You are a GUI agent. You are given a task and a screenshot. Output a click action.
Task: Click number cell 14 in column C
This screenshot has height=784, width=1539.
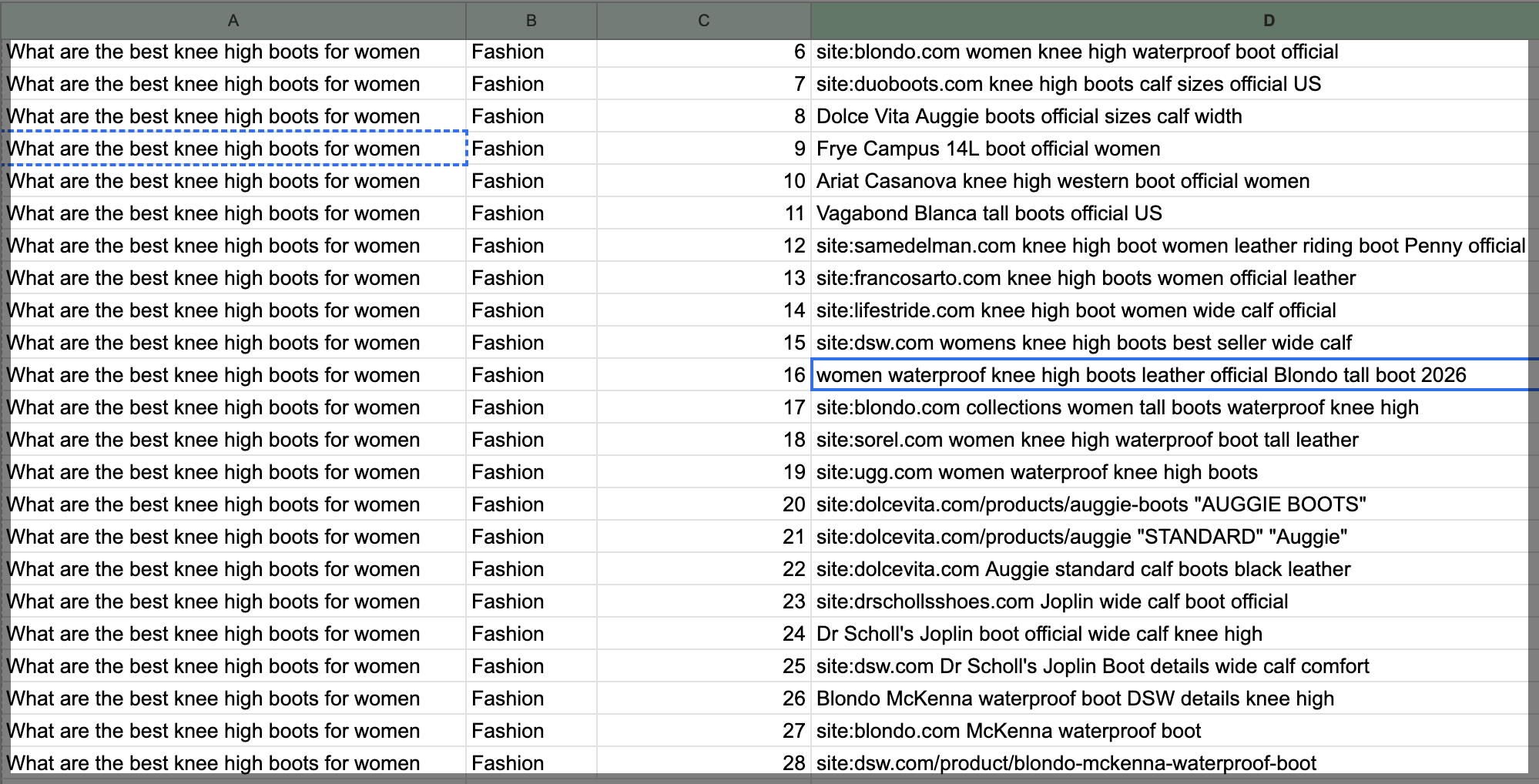[704, 310]
